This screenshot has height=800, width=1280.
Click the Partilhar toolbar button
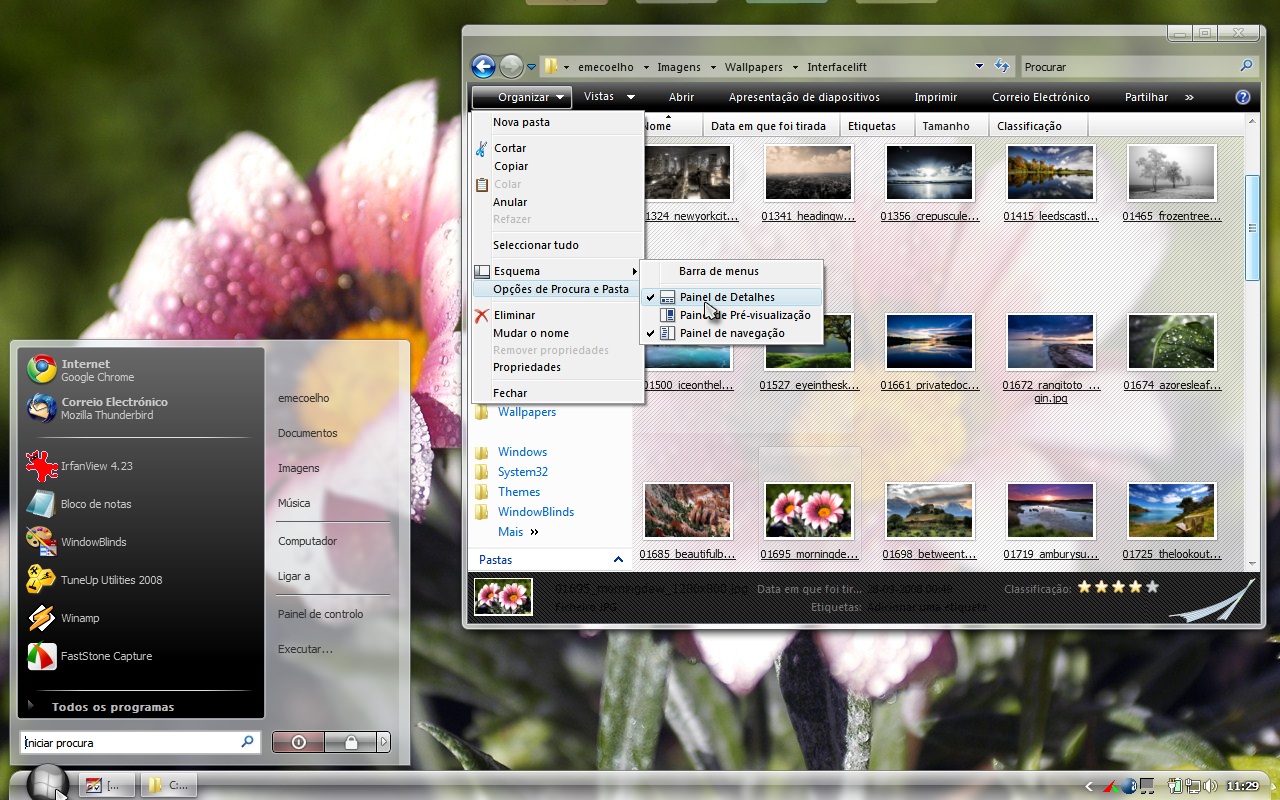click(x=1146, y=97)
